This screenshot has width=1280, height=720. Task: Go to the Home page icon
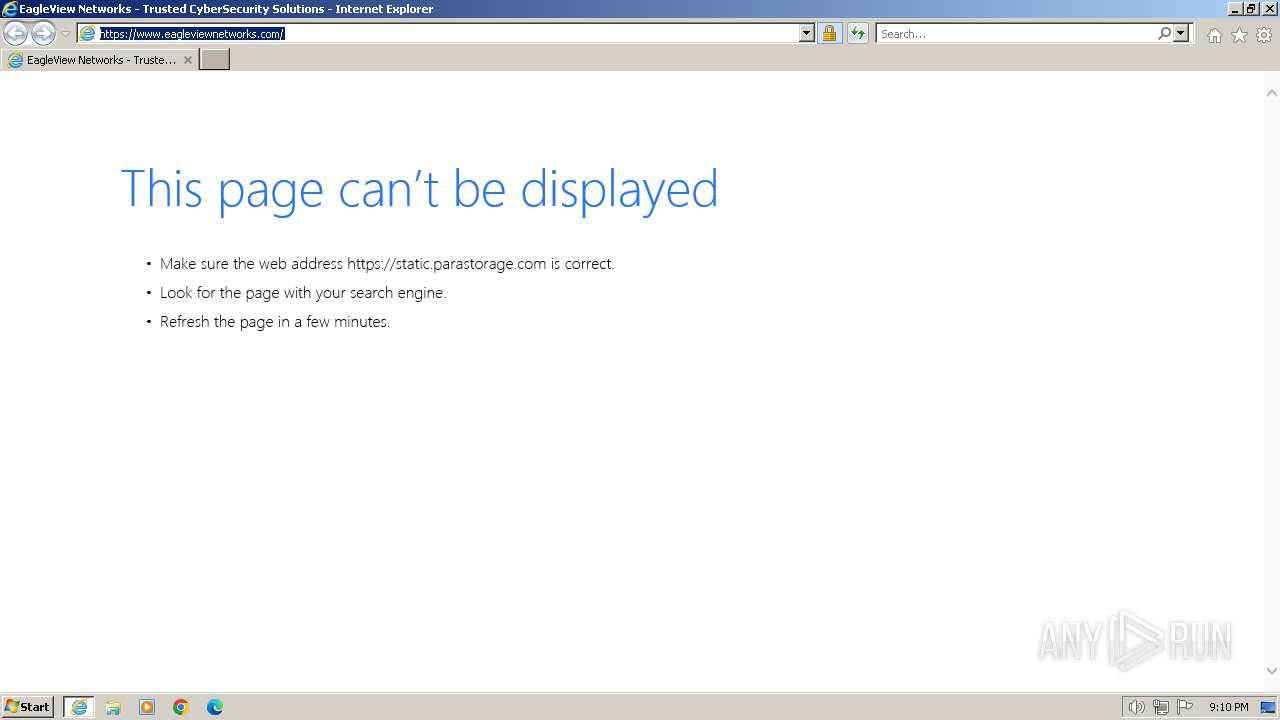(1214, 35)
